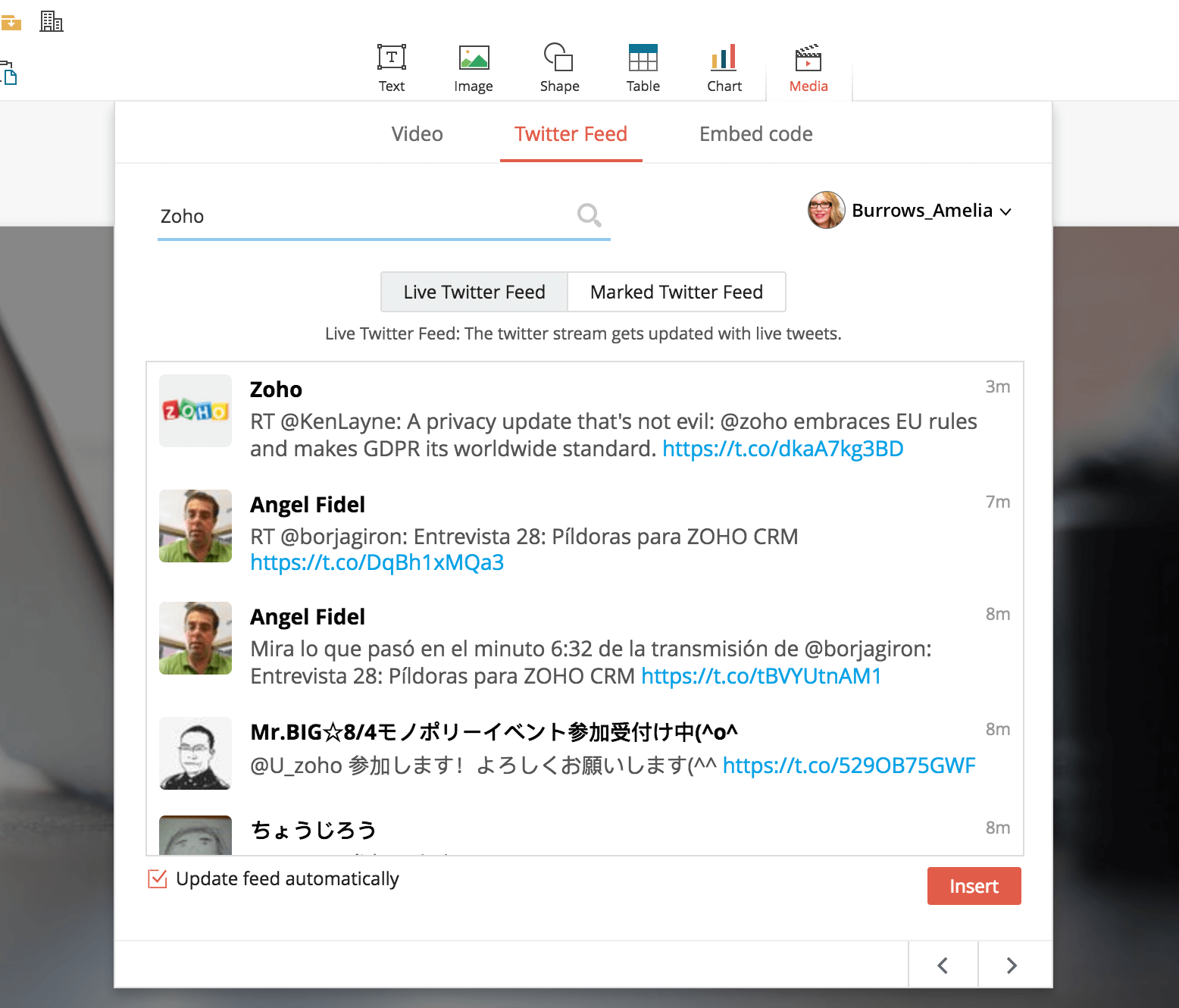This screenshot has height=1008, width=1179.
Task: Select the Text insert tool
Action: point(392,68)
